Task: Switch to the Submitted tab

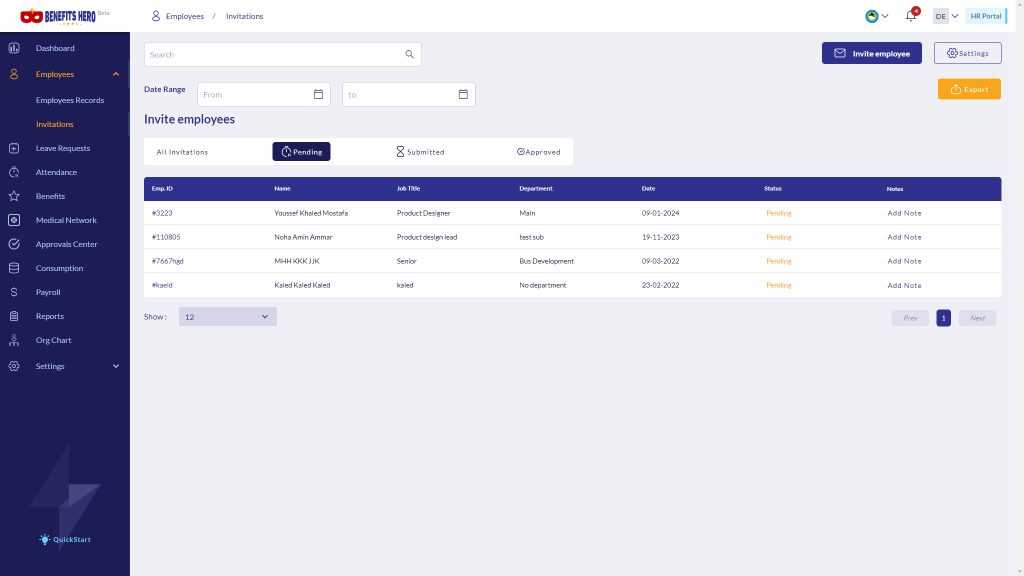Action: click(420, 152)
